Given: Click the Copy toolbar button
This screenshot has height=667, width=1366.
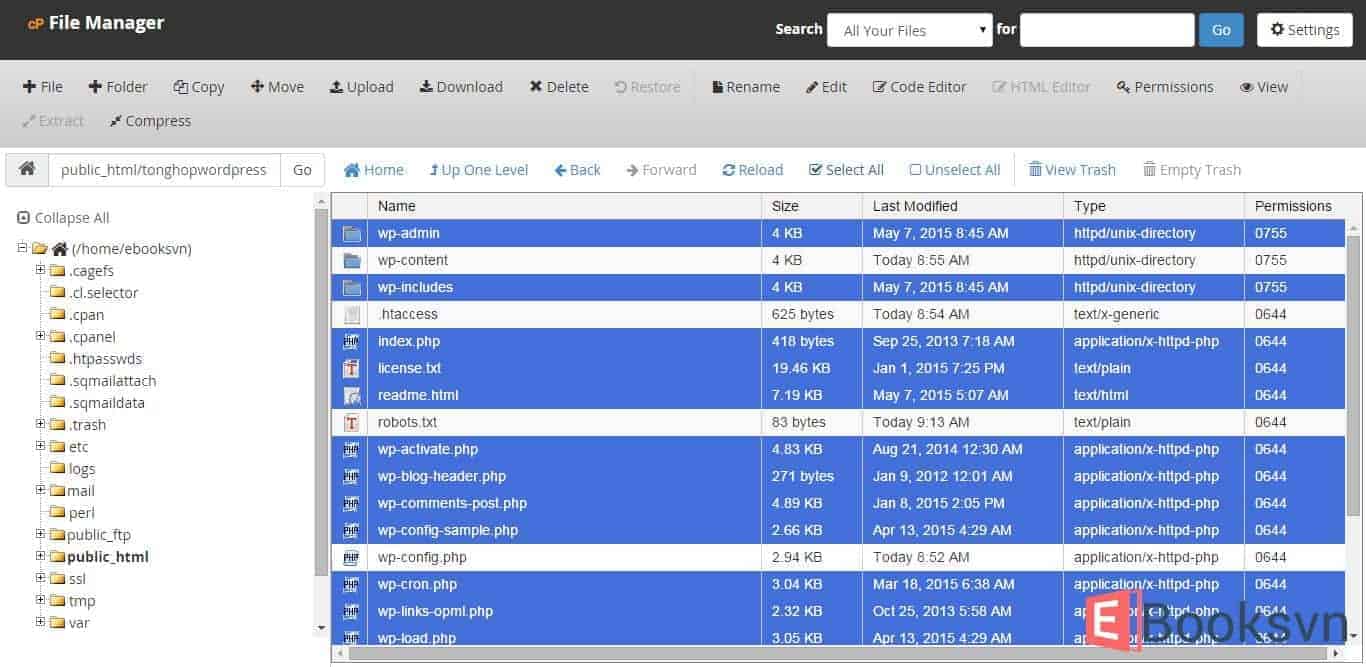Looking at the screenshot, I should (199, 87).
